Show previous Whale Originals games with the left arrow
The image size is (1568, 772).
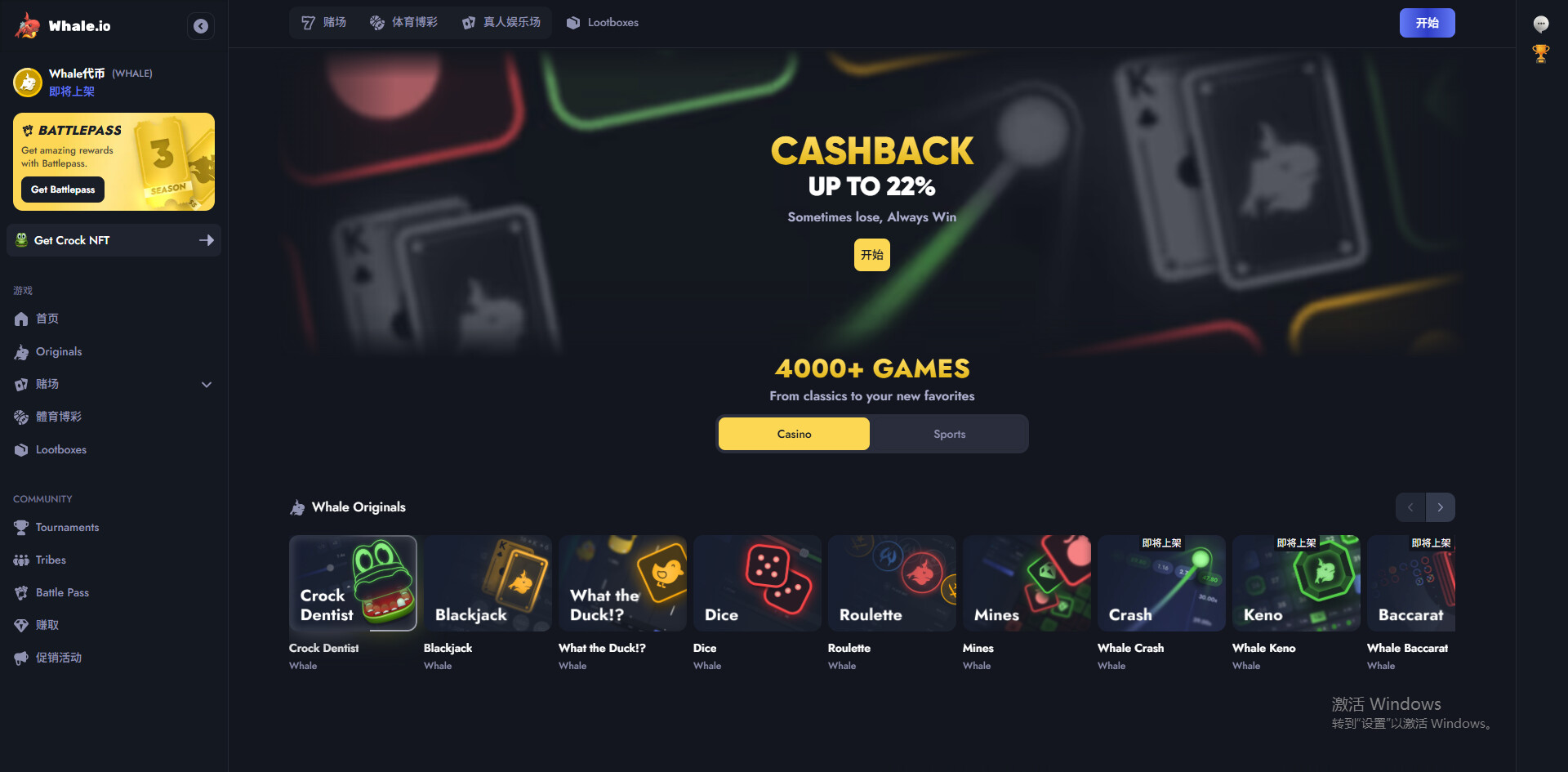point(1410,507)
